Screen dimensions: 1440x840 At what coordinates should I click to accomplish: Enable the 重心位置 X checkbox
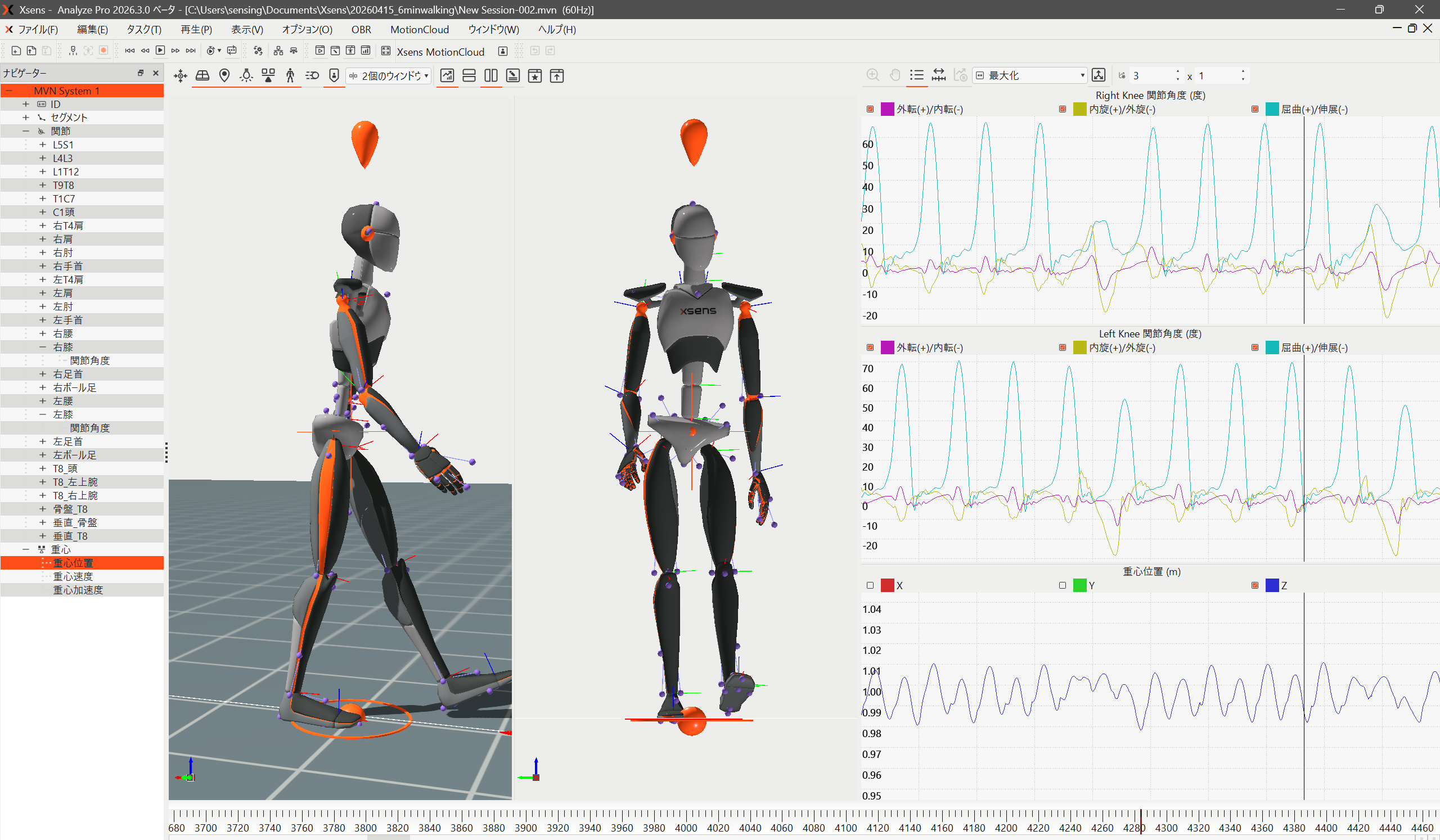coord(870,585)
